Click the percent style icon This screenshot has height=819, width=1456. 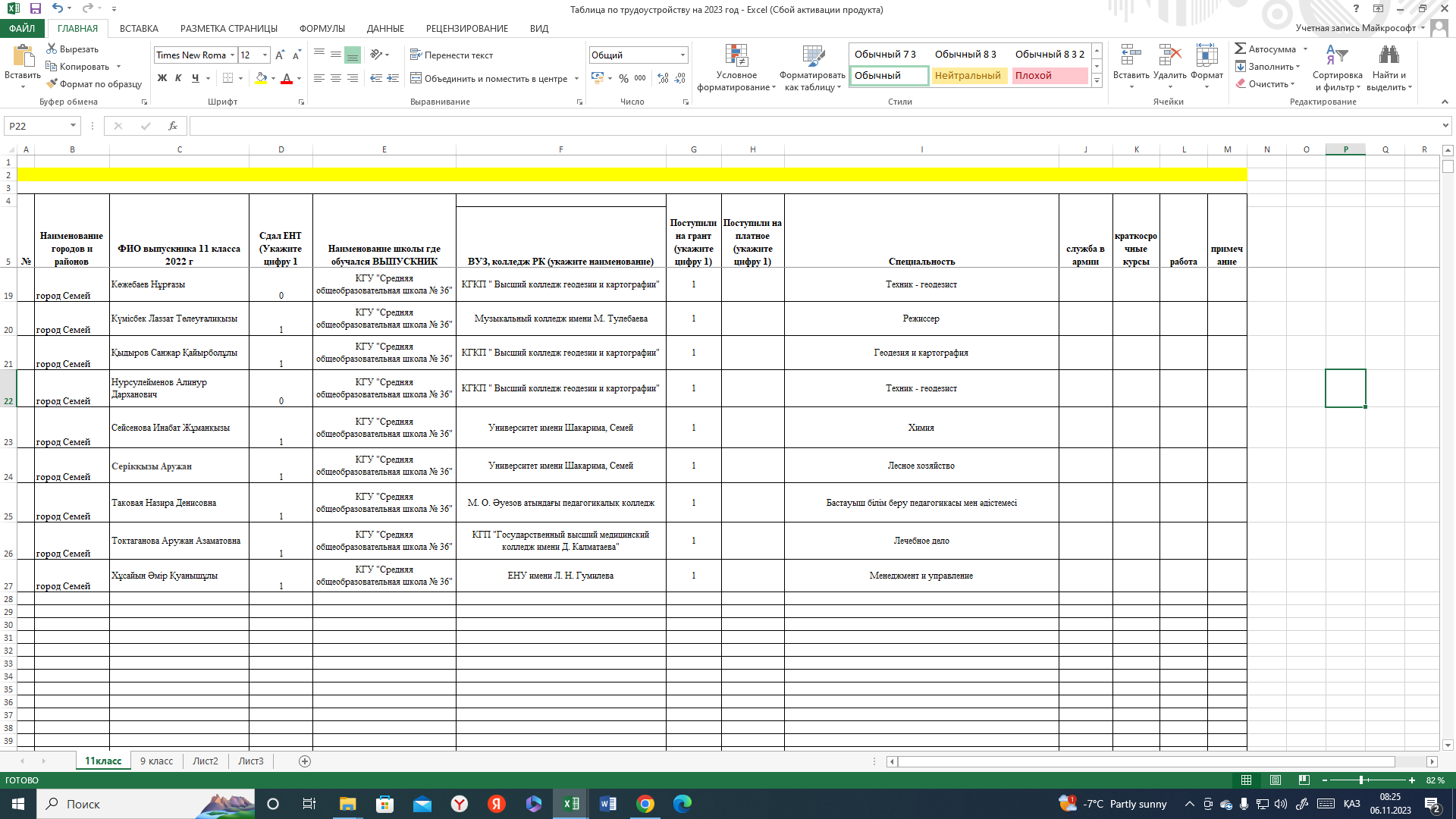pyautogui.click(x=623, y=78)
